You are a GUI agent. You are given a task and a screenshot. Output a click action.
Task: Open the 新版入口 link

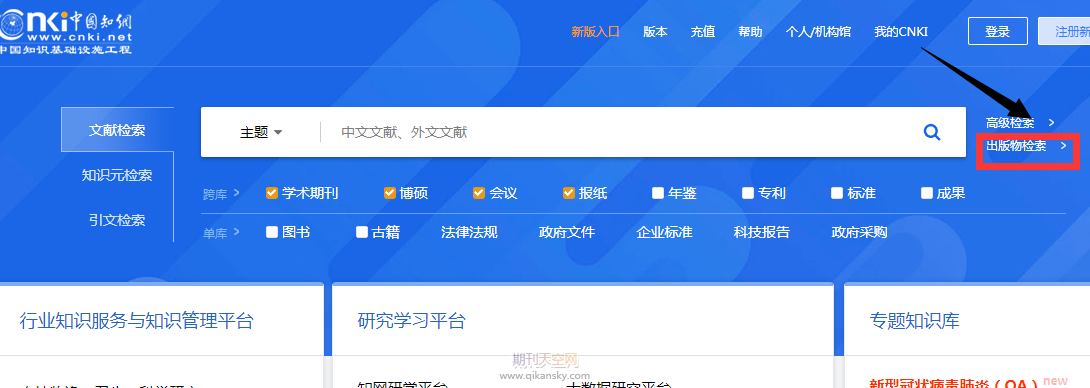595,31
